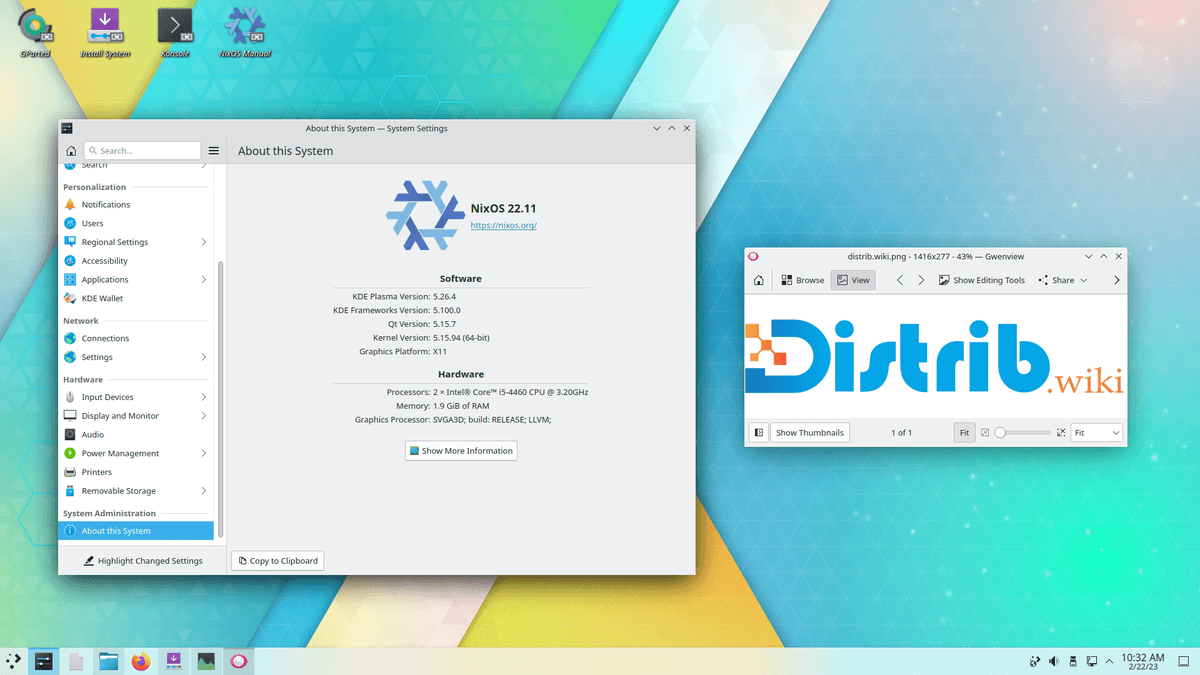The height and width of the screenshot is (675, 1200).
Task: Select System Settings in the taskbar
Action: pyautogui.click(x=43, y=660)
